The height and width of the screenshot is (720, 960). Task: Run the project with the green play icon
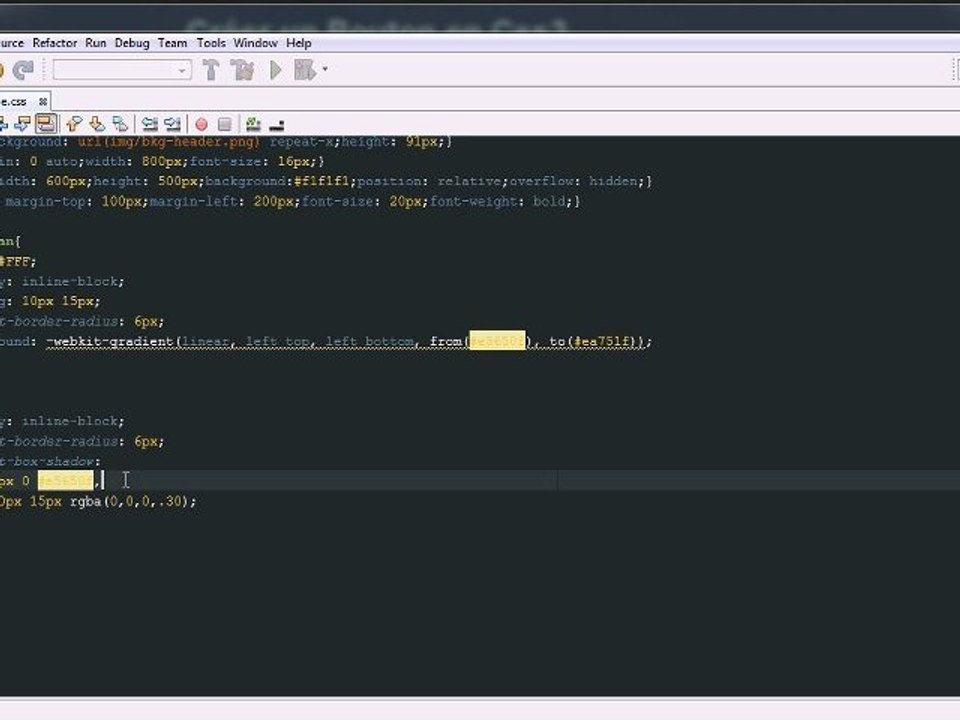tap(276, 70)
